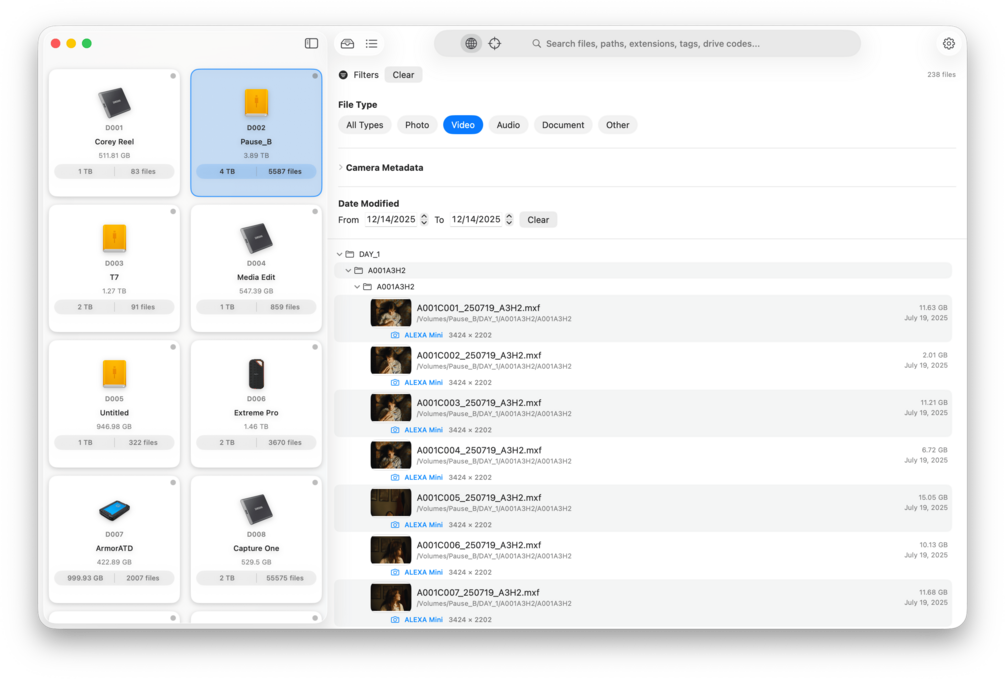Collapse the nested A001A3H2 subfolder
This screenshot has height=679, width=1005.
[x=357, y=287]
